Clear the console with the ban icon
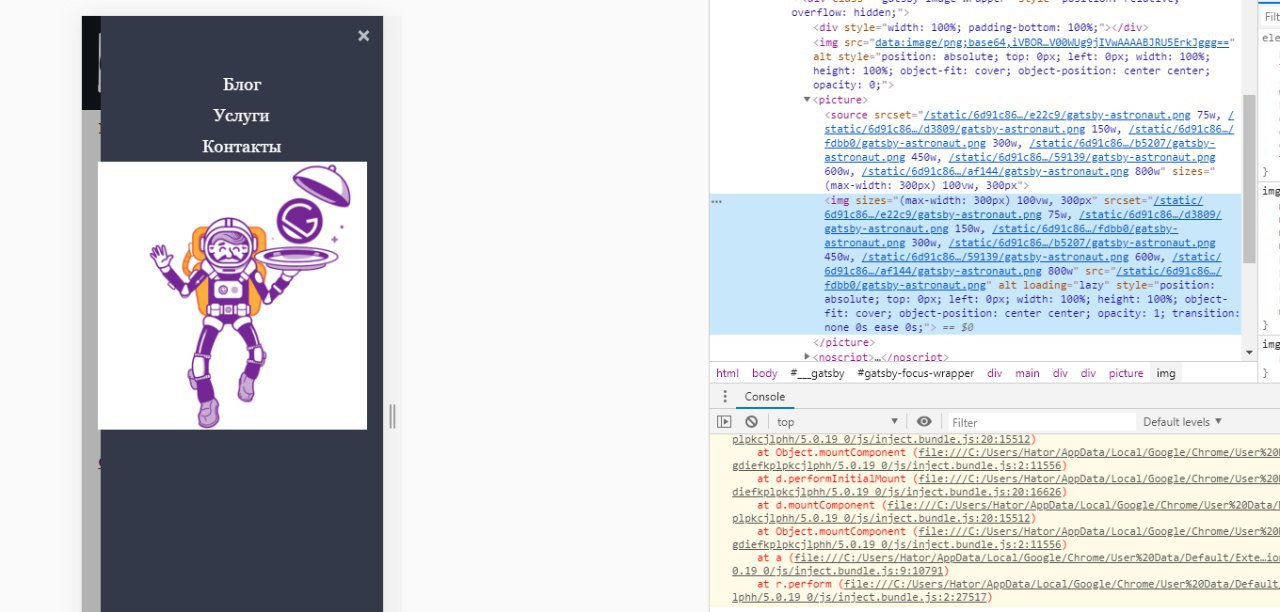1280x612 pixels. pyautogui.click(x=751, y=422)
